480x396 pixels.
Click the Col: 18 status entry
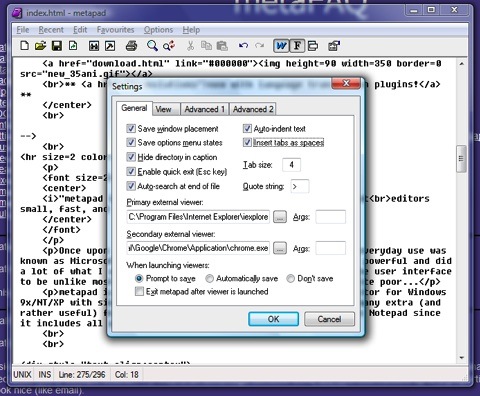(x=127, y=375)
